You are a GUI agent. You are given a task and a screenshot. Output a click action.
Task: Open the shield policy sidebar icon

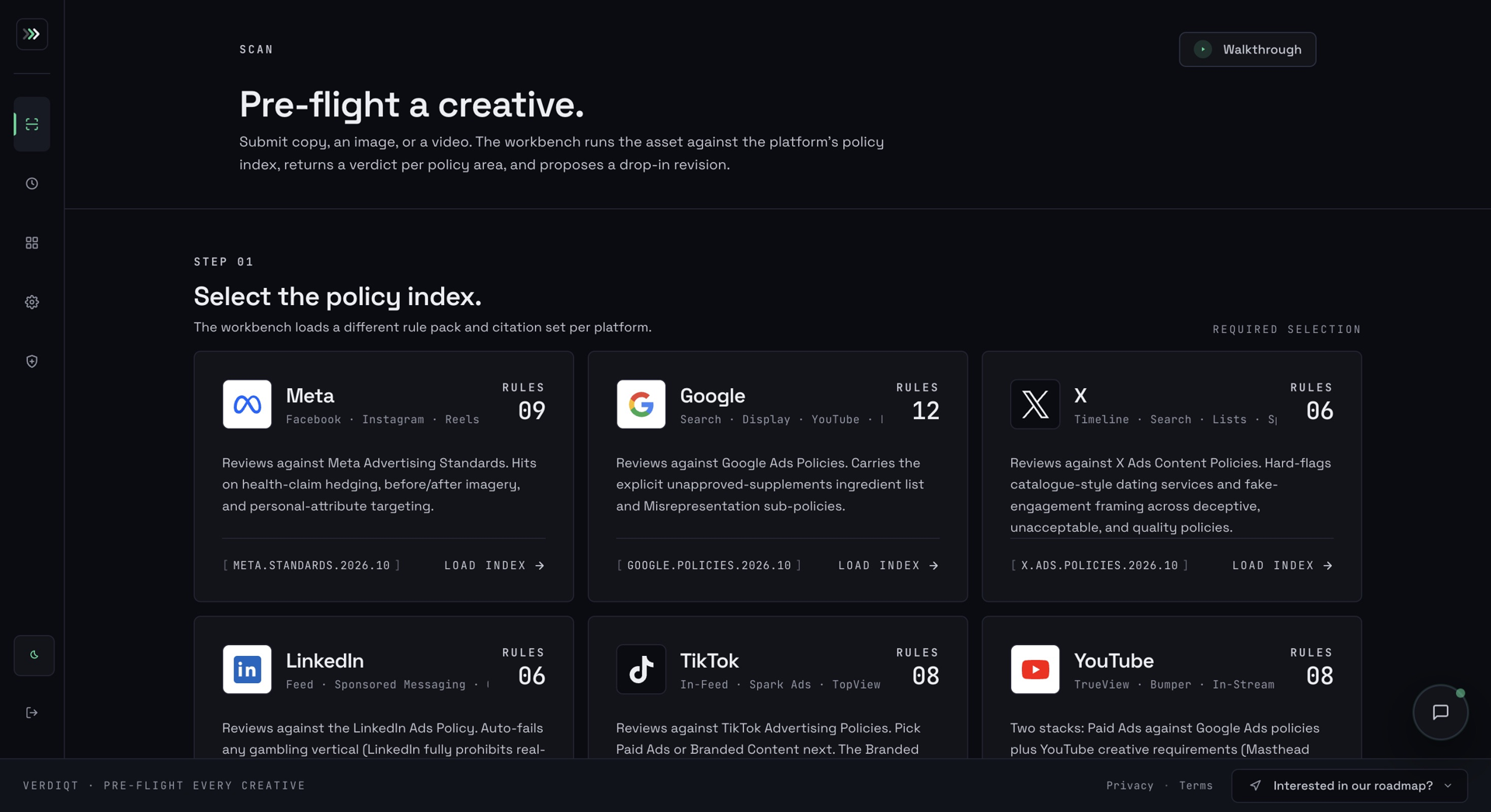click(32, 362)
